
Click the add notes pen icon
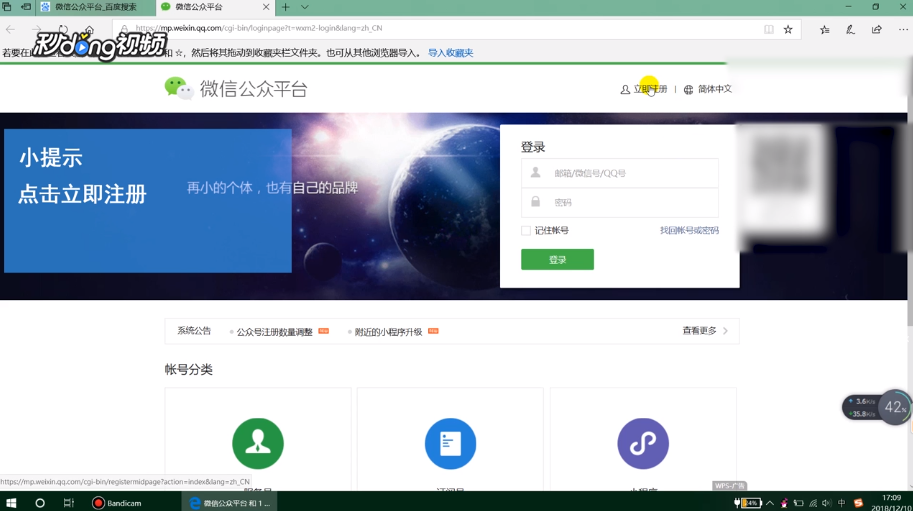click(x=850, y=29)
